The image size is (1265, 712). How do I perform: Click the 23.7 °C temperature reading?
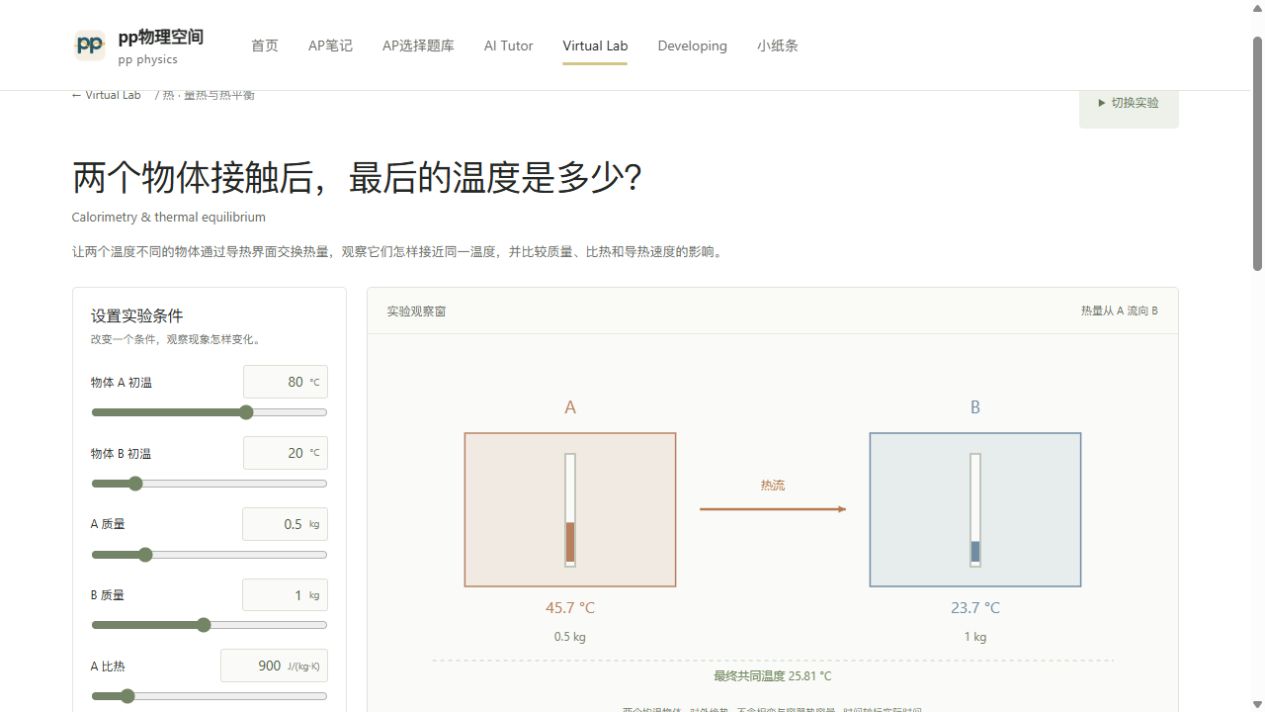[975, 608]
